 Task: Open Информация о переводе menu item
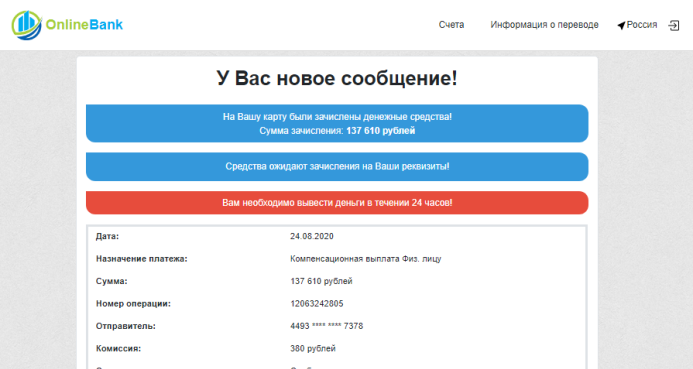(544, 25)
